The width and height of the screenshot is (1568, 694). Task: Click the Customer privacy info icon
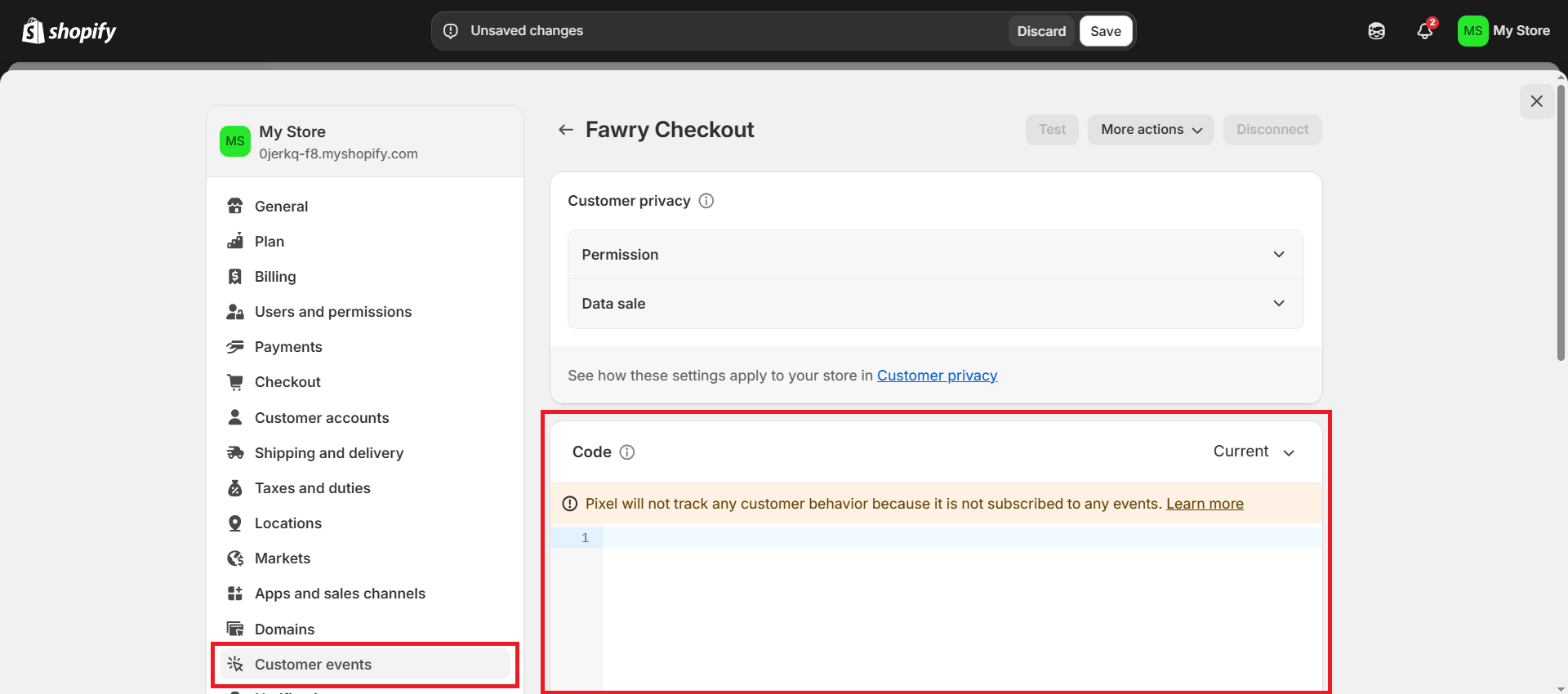(706, 201)
